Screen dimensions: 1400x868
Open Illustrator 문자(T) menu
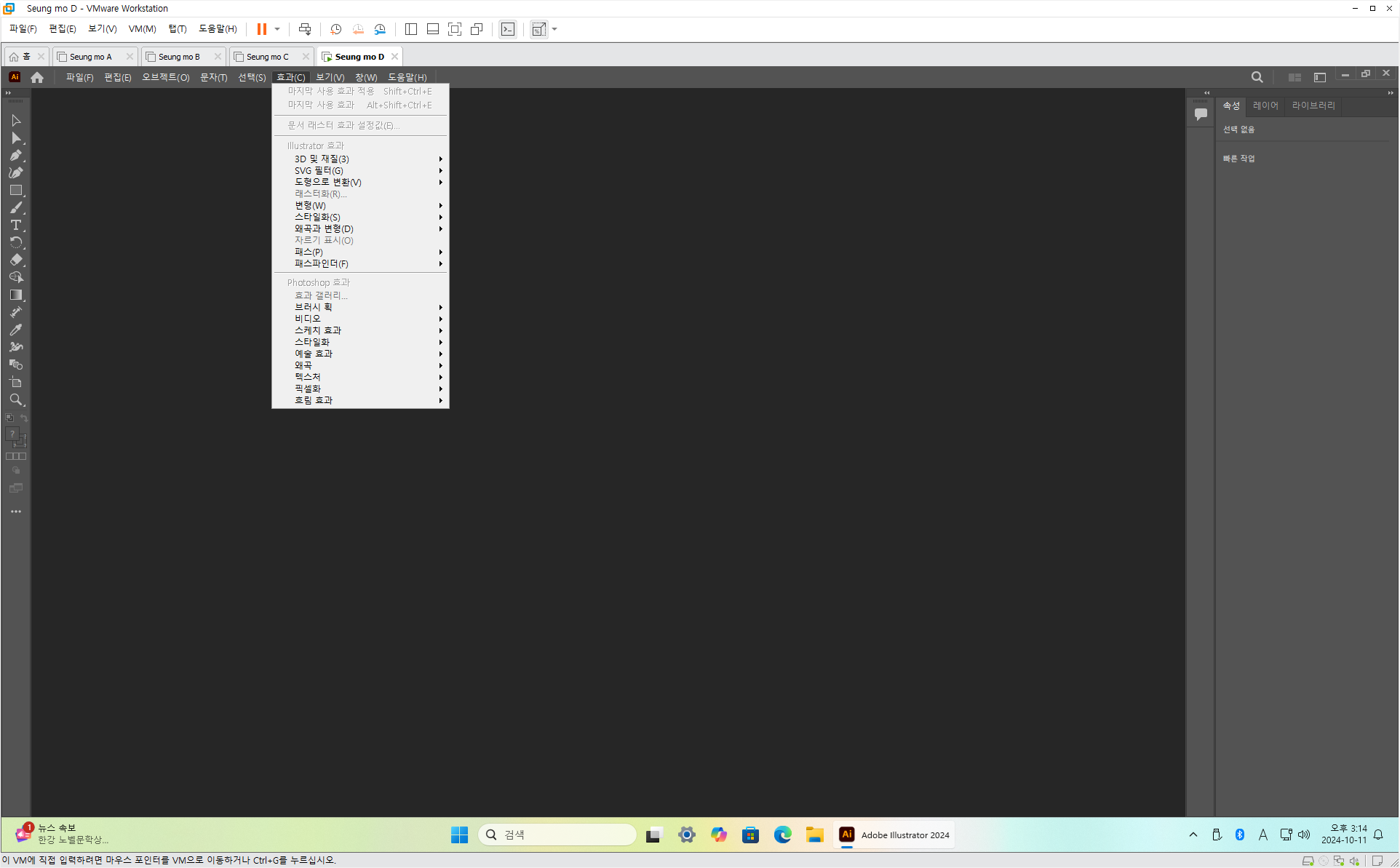(213, 77)
